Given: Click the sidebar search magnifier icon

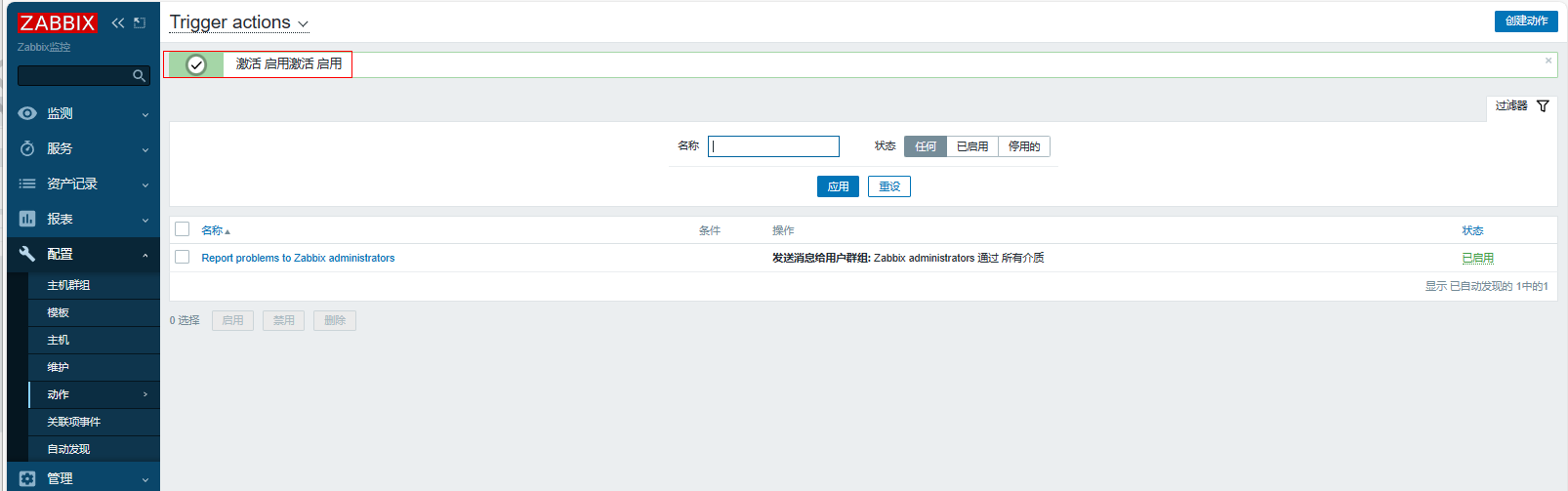Looking at the screenshot, I should [x=139, y=76].
